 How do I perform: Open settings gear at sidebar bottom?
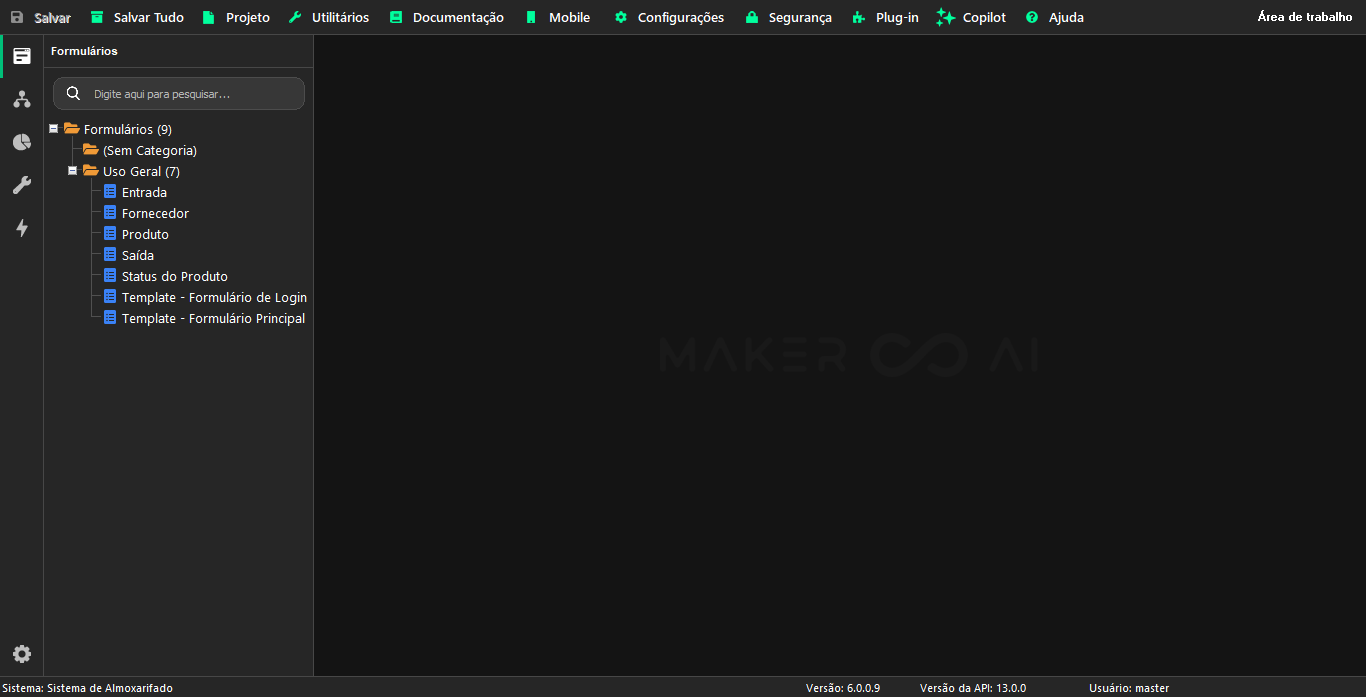pyautogui.click(x=22, y=654)
